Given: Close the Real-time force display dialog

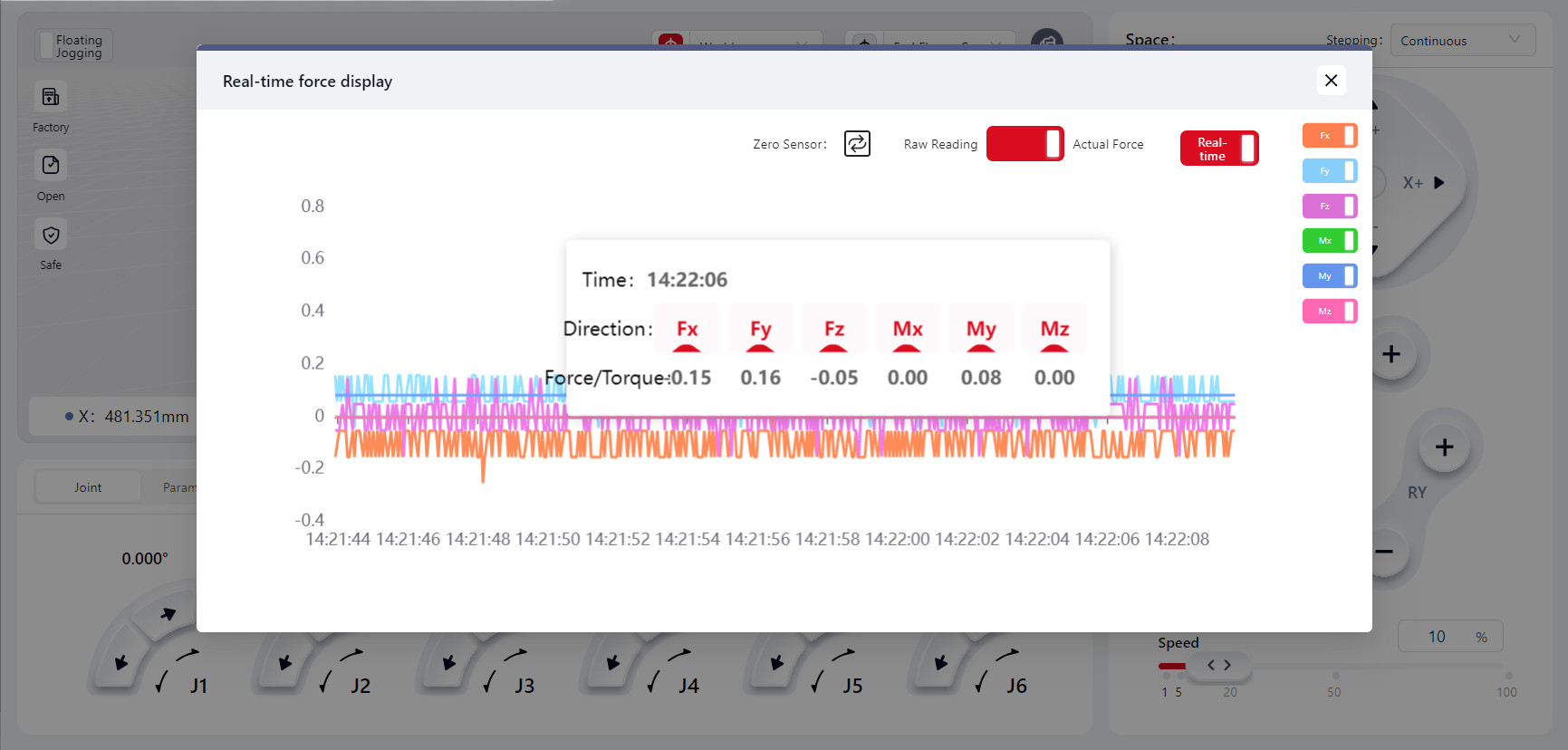Looking at the screenshot, I should point(1331,81).
